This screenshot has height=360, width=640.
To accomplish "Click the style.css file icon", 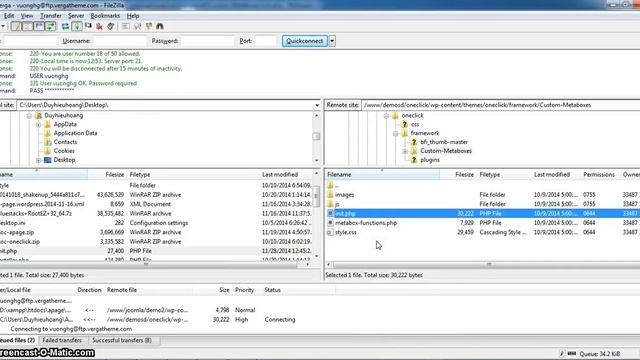I will coord(330,232).
